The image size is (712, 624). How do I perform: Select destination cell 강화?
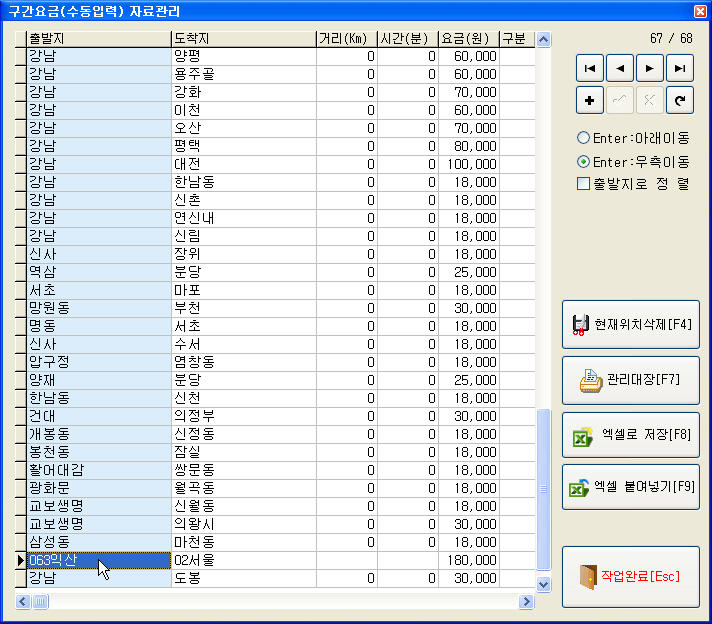pos(244,93)
